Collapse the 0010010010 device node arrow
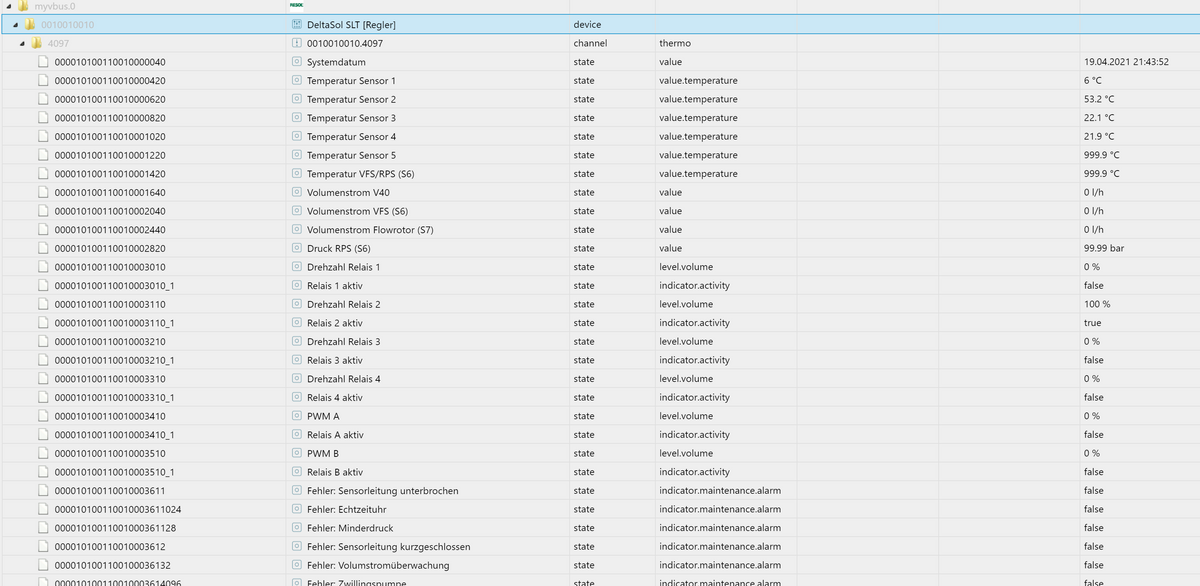Viewport: 1200px width, 586px height. pyautogui.click(x=16, y=24)
